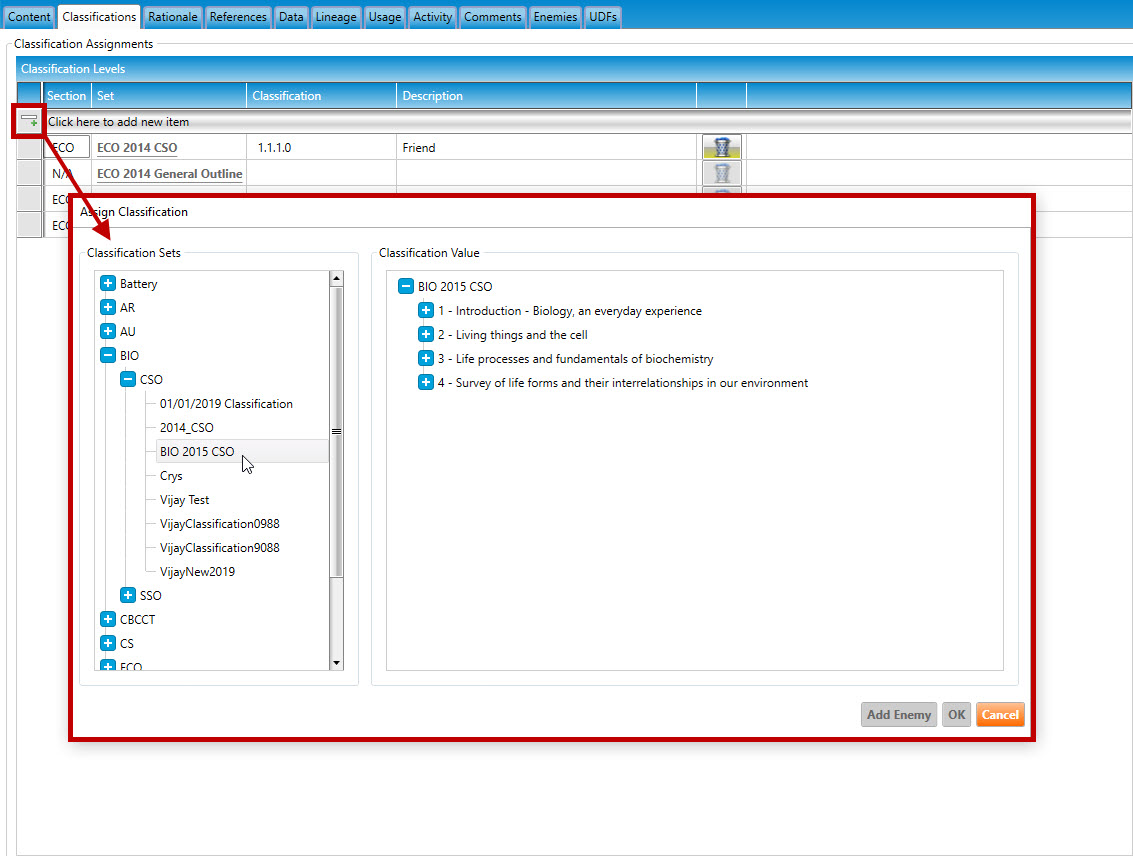Collapse the CSO node under BIO
This screenshot has width=1133, height=856.
click(128, 380)
